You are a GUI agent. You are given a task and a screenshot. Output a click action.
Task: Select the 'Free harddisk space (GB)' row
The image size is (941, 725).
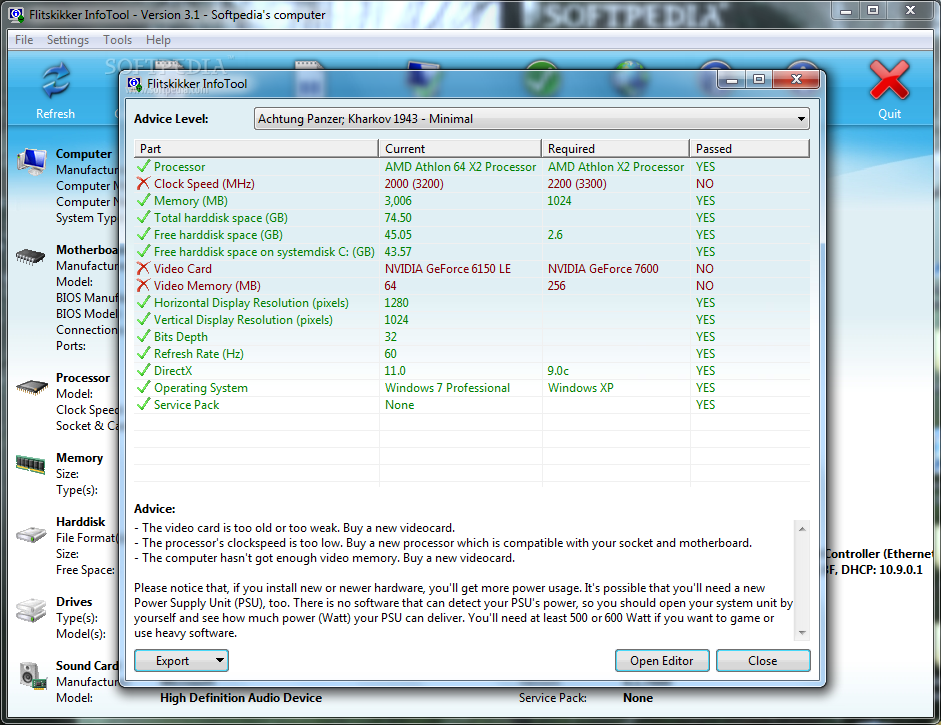pyautogui.click(x=472, y=235)
